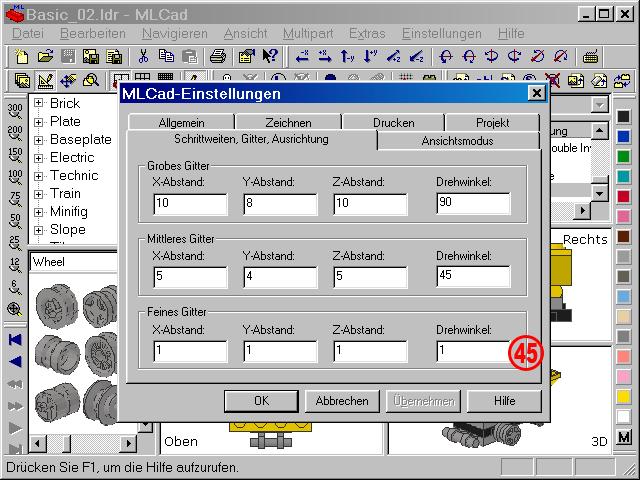The image size is (640, 480).
Task: Open file using the folder icon
Action: coord(45,56)
